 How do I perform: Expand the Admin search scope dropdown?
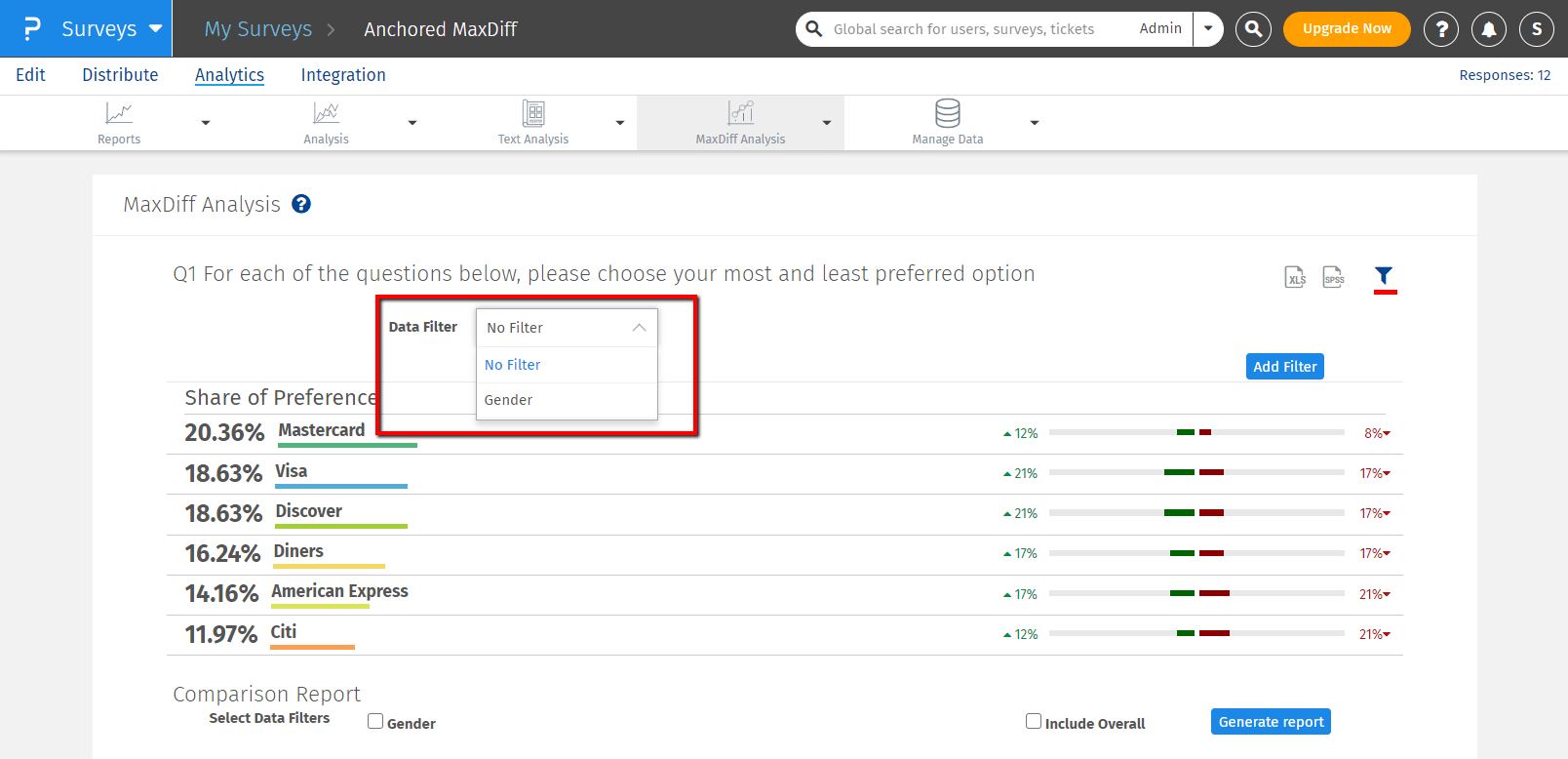[x=1208, y=29]
